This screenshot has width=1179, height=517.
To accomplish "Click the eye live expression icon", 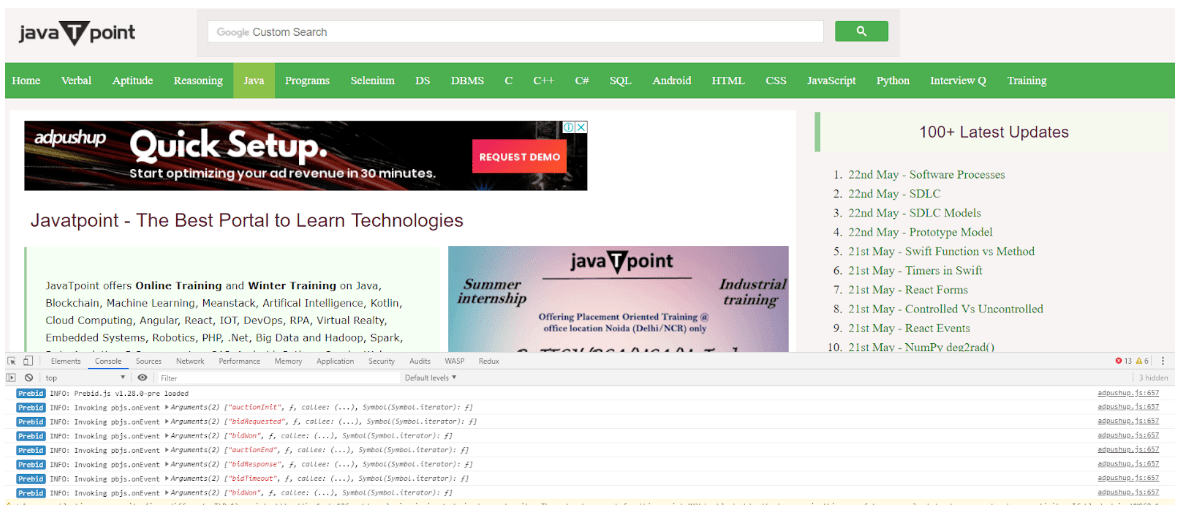I will pos(143,378).
